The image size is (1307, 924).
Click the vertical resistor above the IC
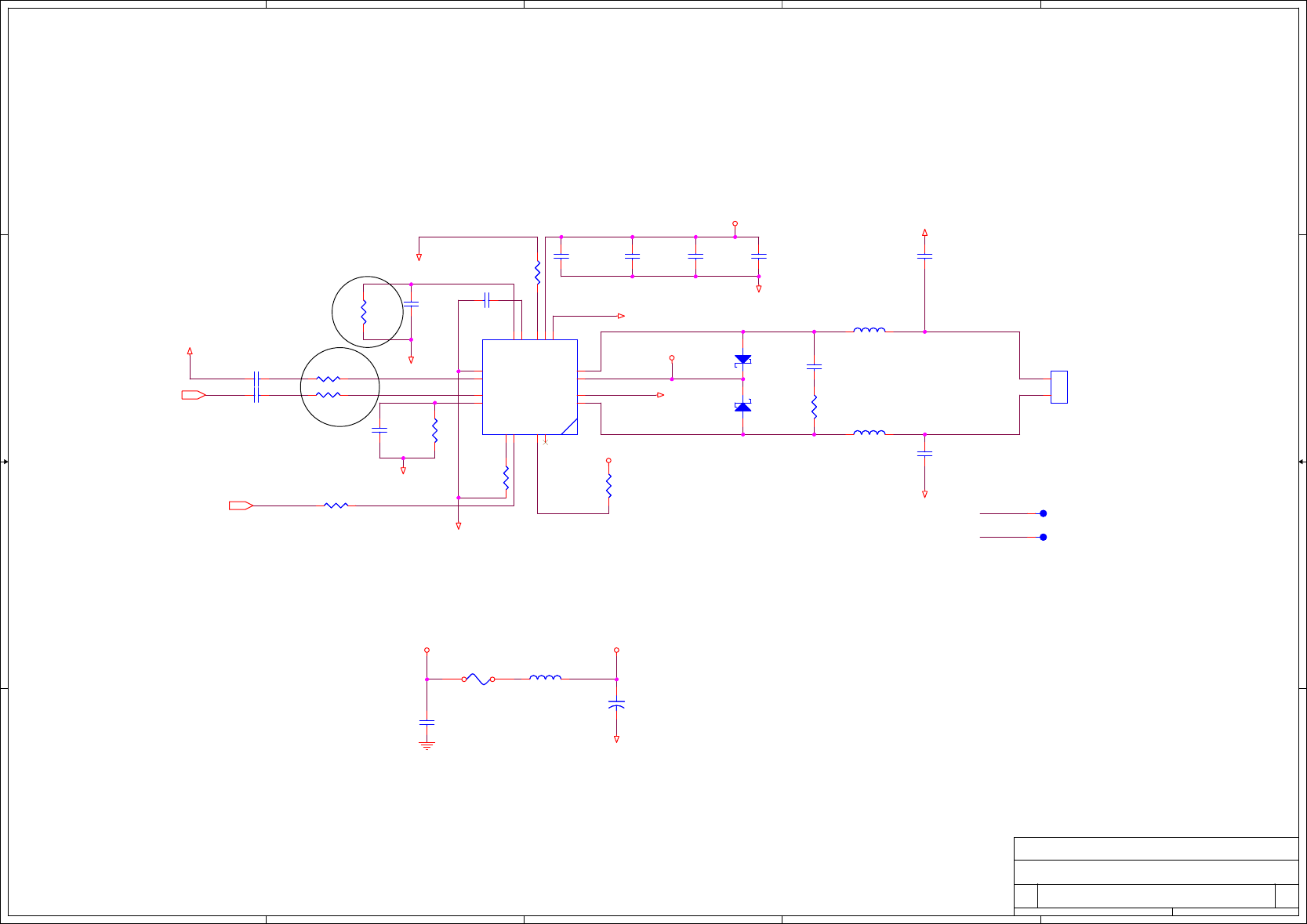[537, 273]
